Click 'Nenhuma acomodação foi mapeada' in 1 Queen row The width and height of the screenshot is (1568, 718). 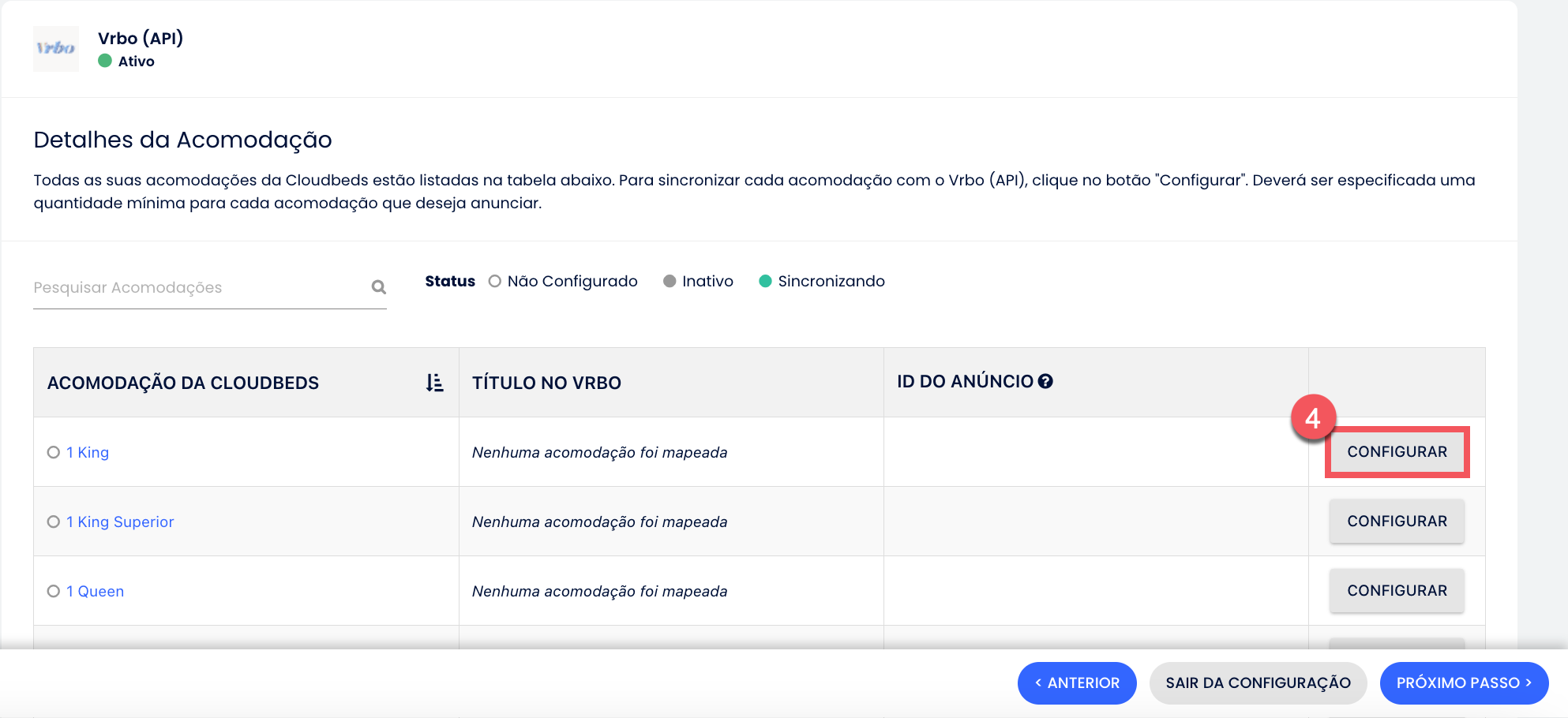[x=599, y=591]
